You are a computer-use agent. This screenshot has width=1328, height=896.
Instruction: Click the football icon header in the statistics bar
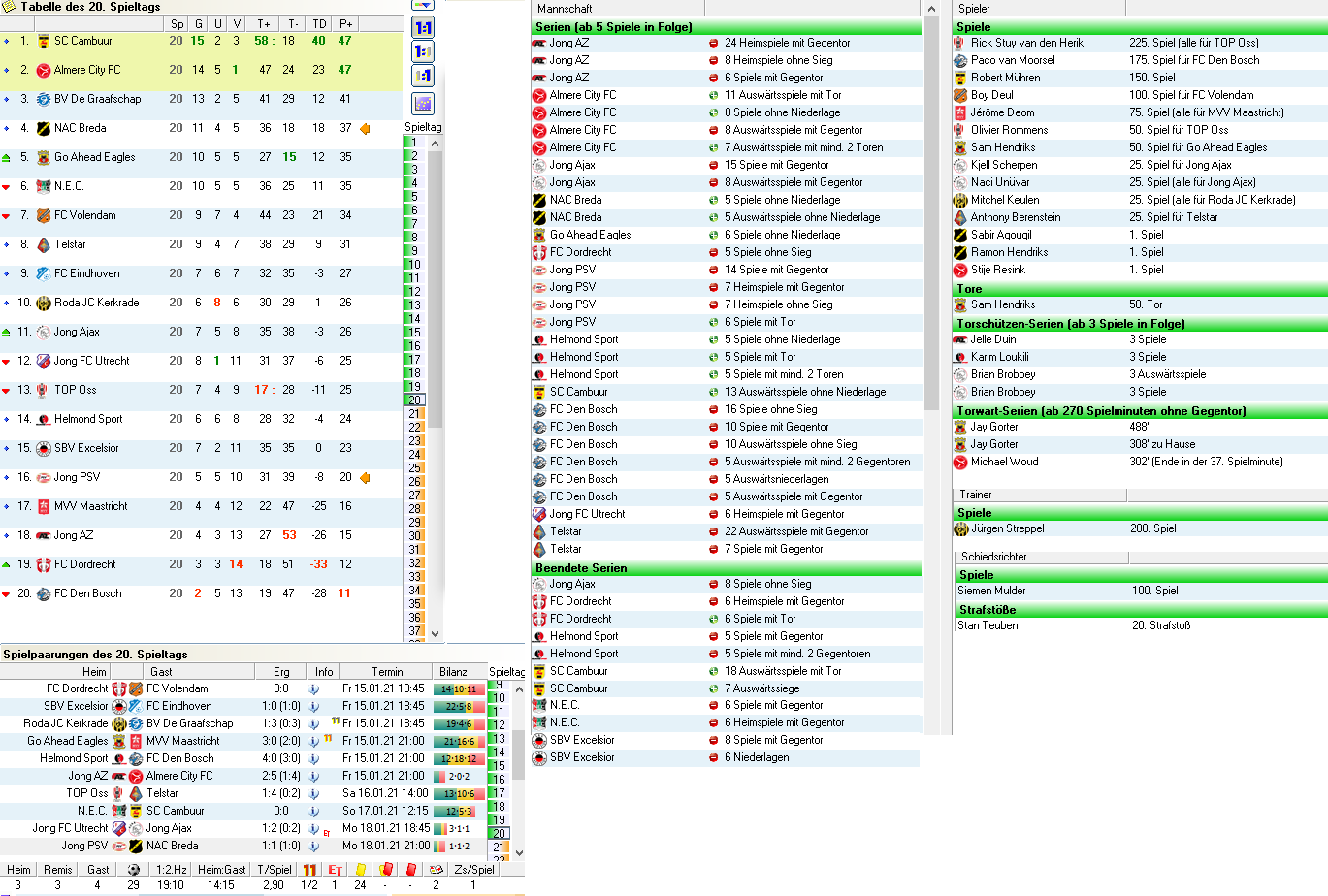point(133,870)
